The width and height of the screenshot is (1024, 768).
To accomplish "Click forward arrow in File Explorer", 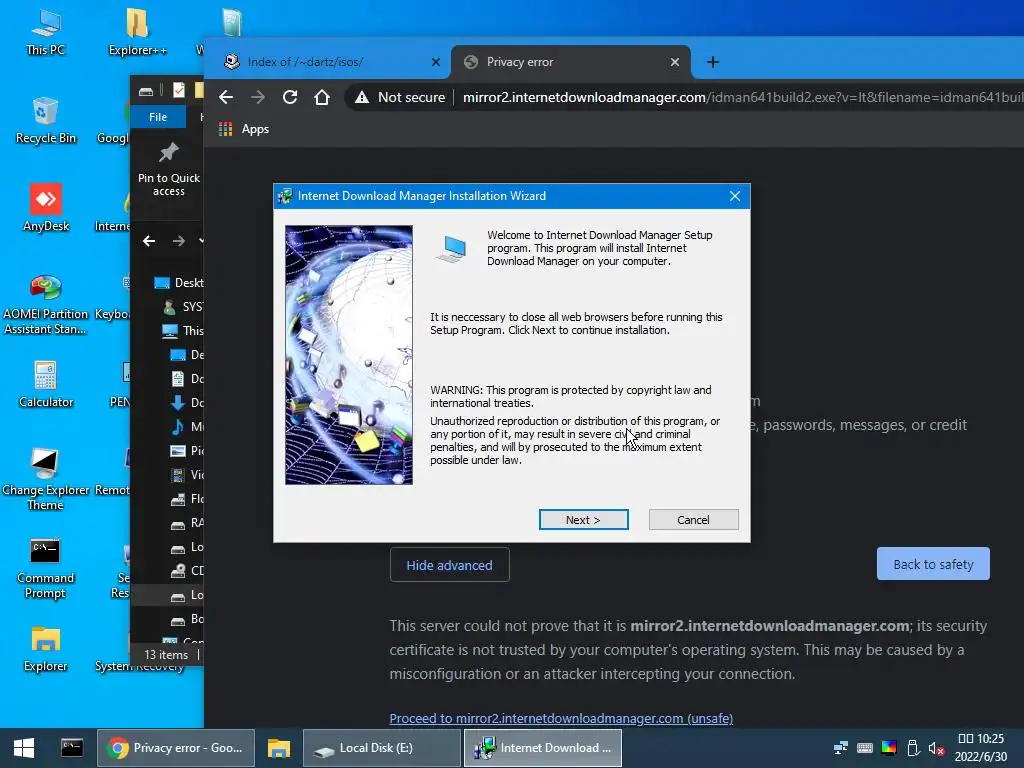I will [x=178, y=241].
